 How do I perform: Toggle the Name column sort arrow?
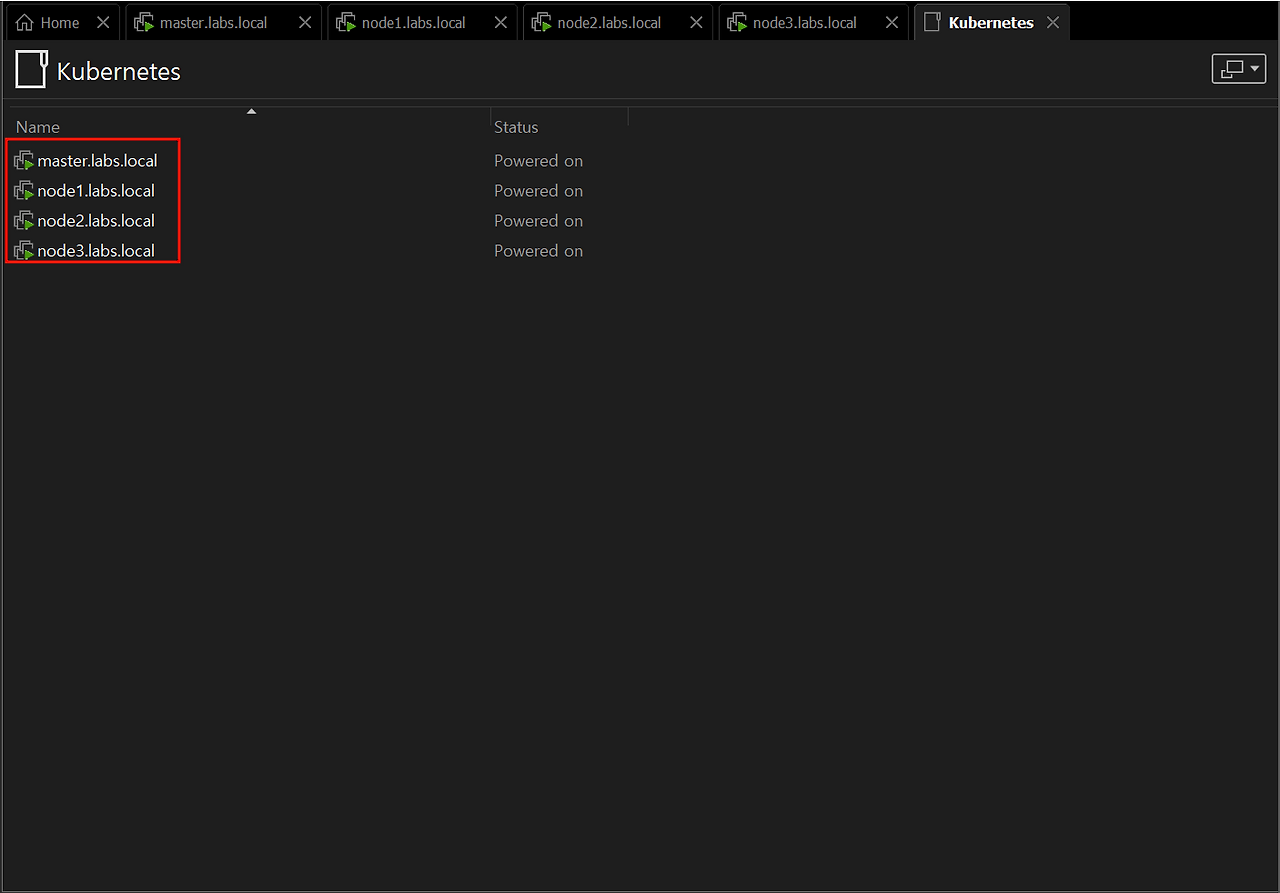(252, 111)
